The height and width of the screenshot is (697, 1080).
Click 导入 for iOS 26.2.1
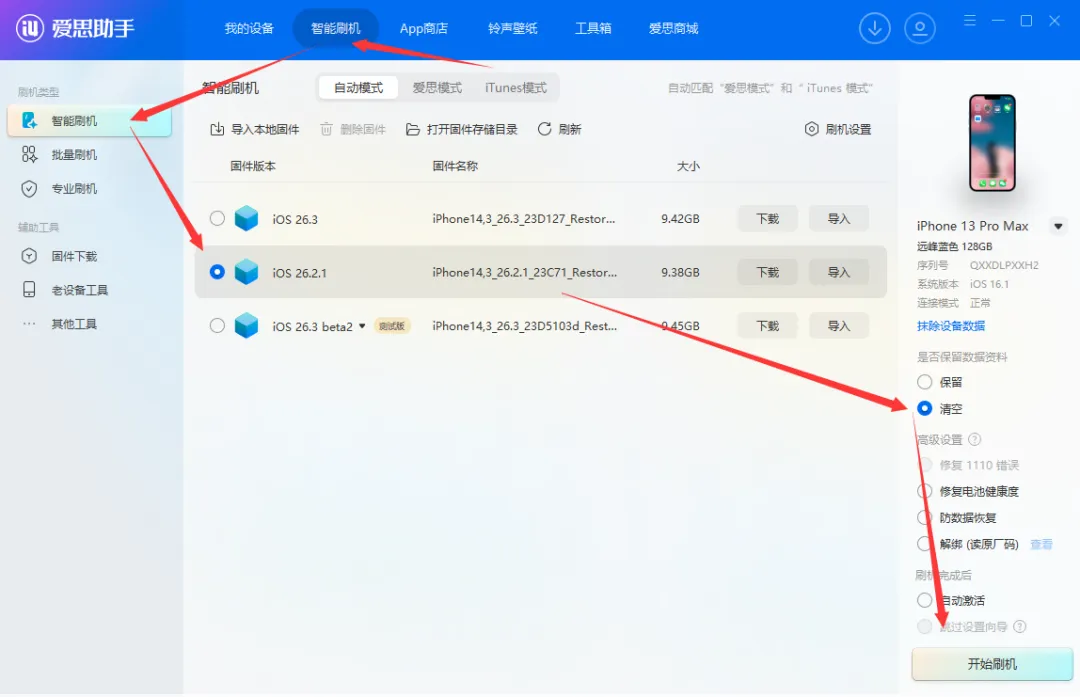(x=838, y=272)
